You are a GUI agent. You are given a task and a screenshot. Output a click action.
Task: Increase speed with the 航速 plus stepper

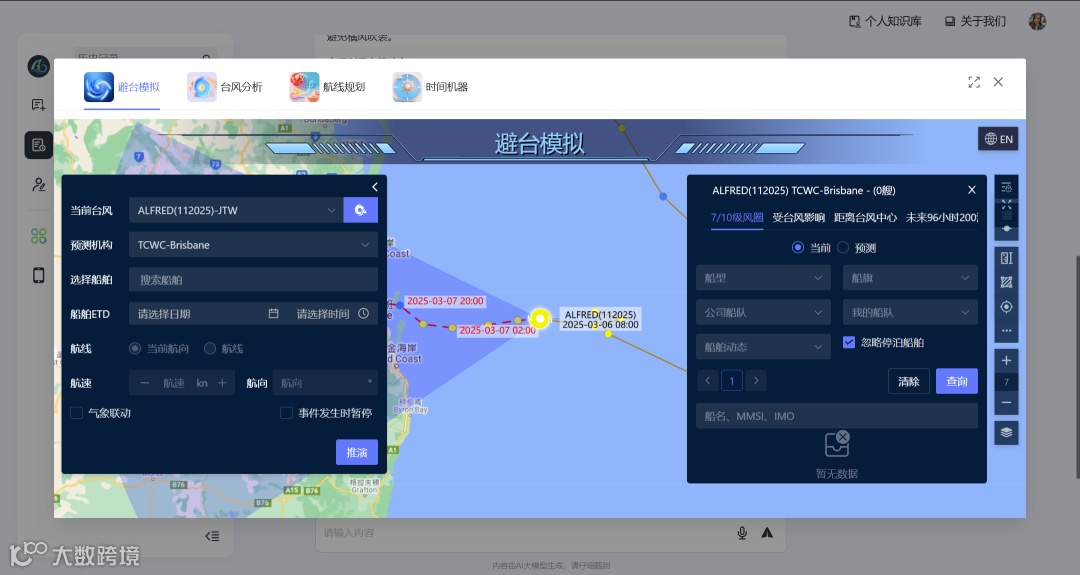(222, 383)
